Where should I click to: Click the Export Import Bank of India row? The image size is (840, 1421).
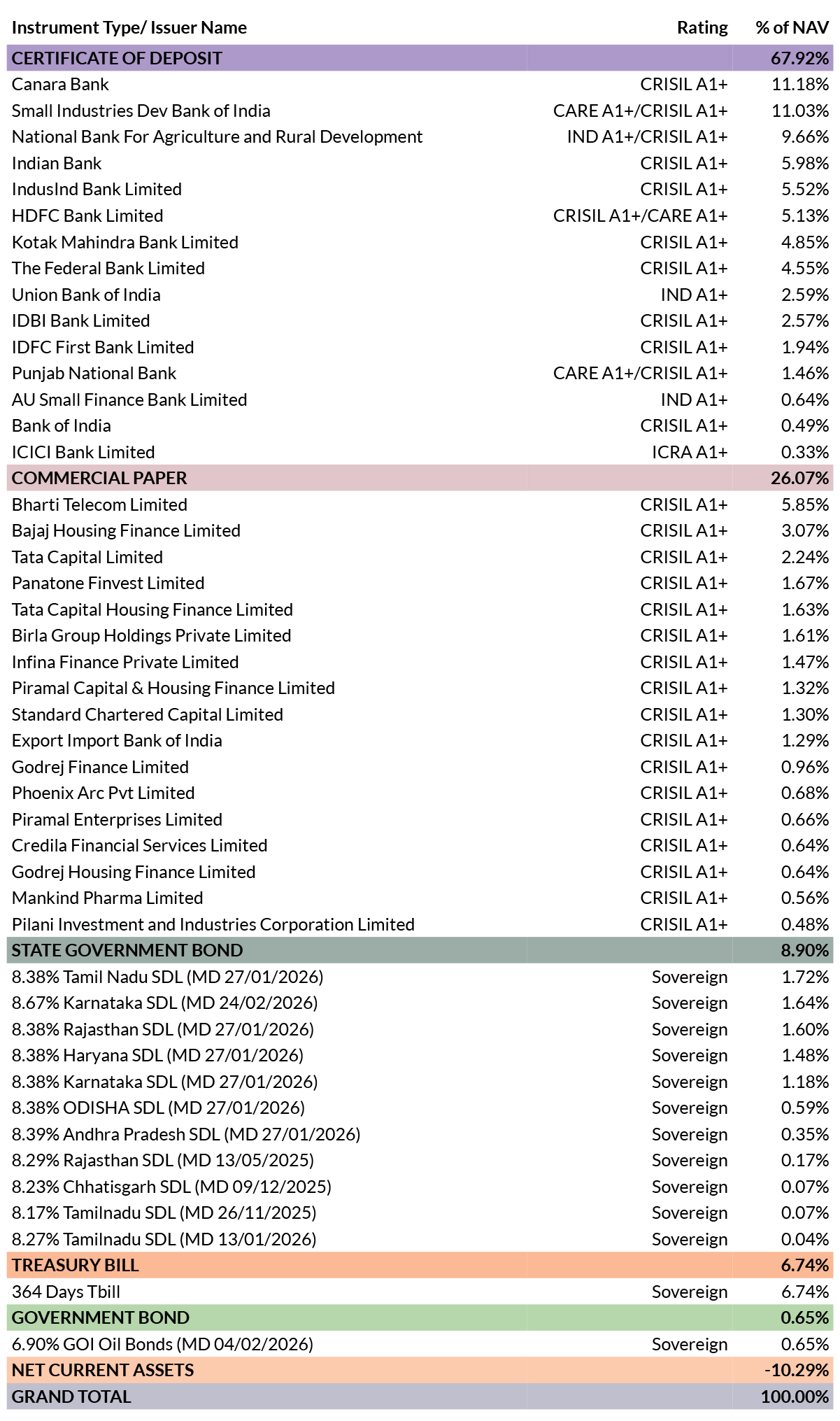coord(420,740)
